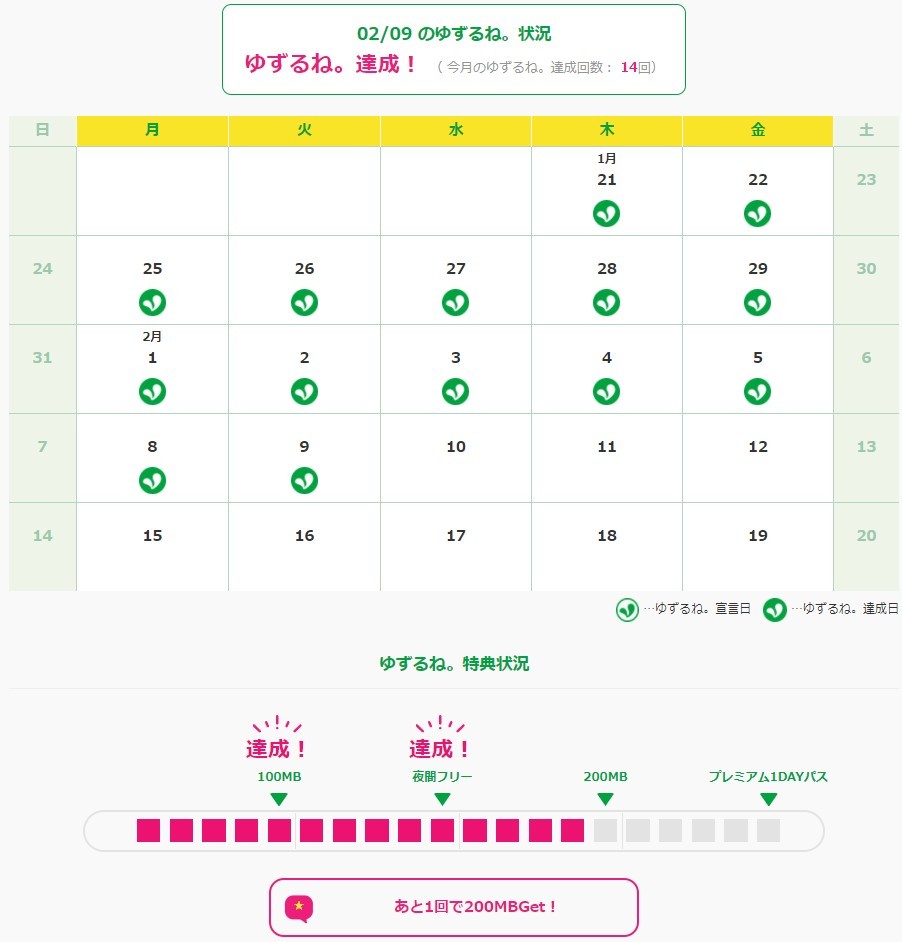The width and height of the screenshot is (902, 942).
Task: Click the achievement icon on February 1
Action: (x=152, y=391)
